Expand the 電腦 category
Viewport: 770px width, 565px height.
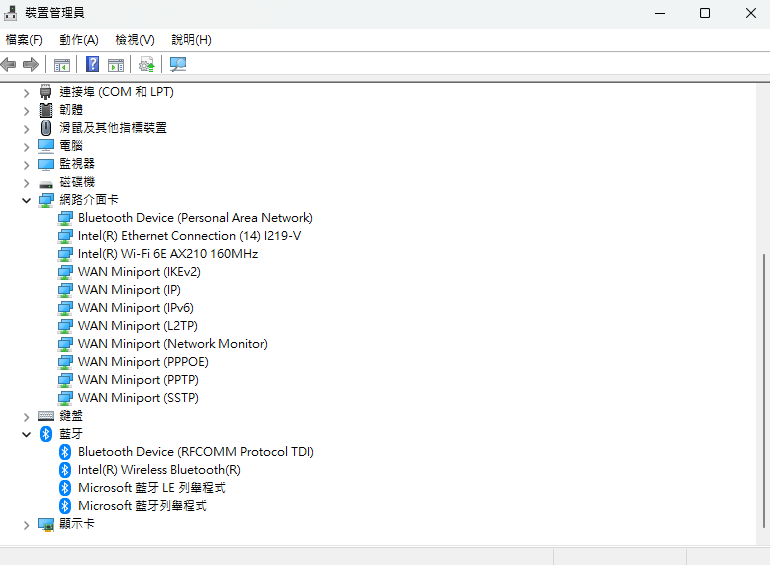click(27, 147)
